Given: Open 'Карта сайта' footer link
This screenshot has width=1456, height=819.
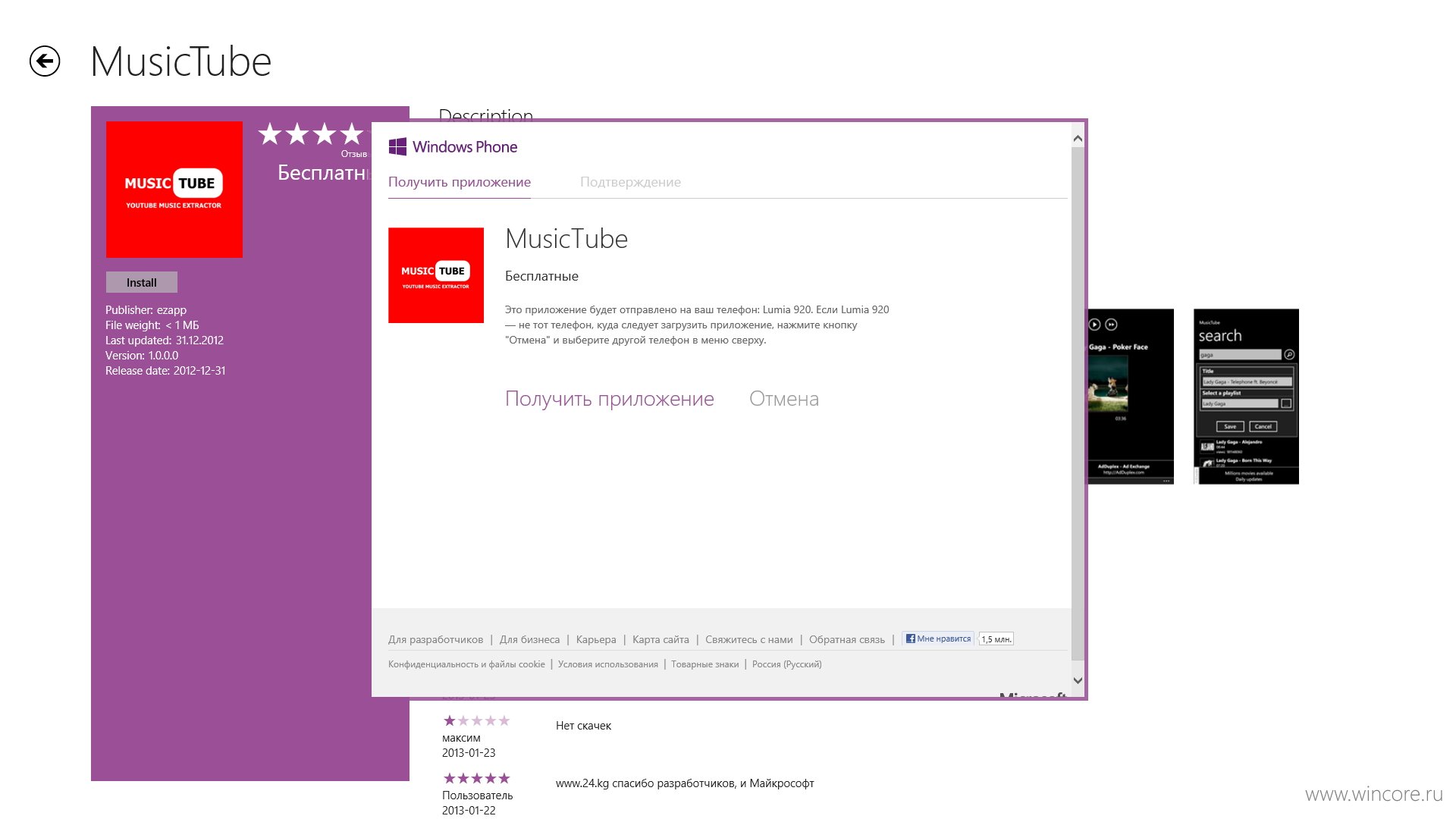Looking at the screenshot, I should [x=661, y=639].
